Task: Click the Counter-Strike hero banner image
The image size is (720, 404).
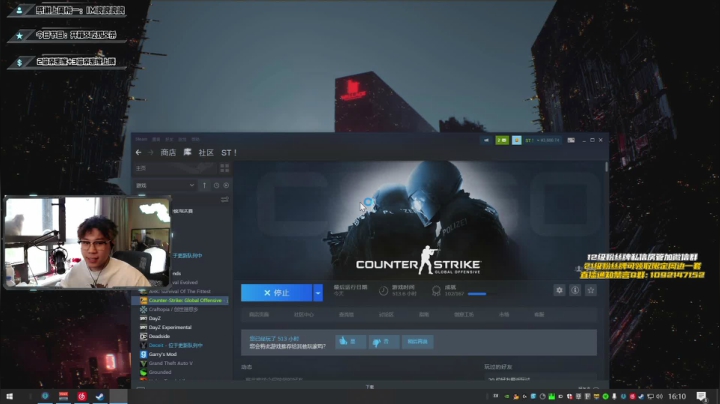Action: point(419,219)
